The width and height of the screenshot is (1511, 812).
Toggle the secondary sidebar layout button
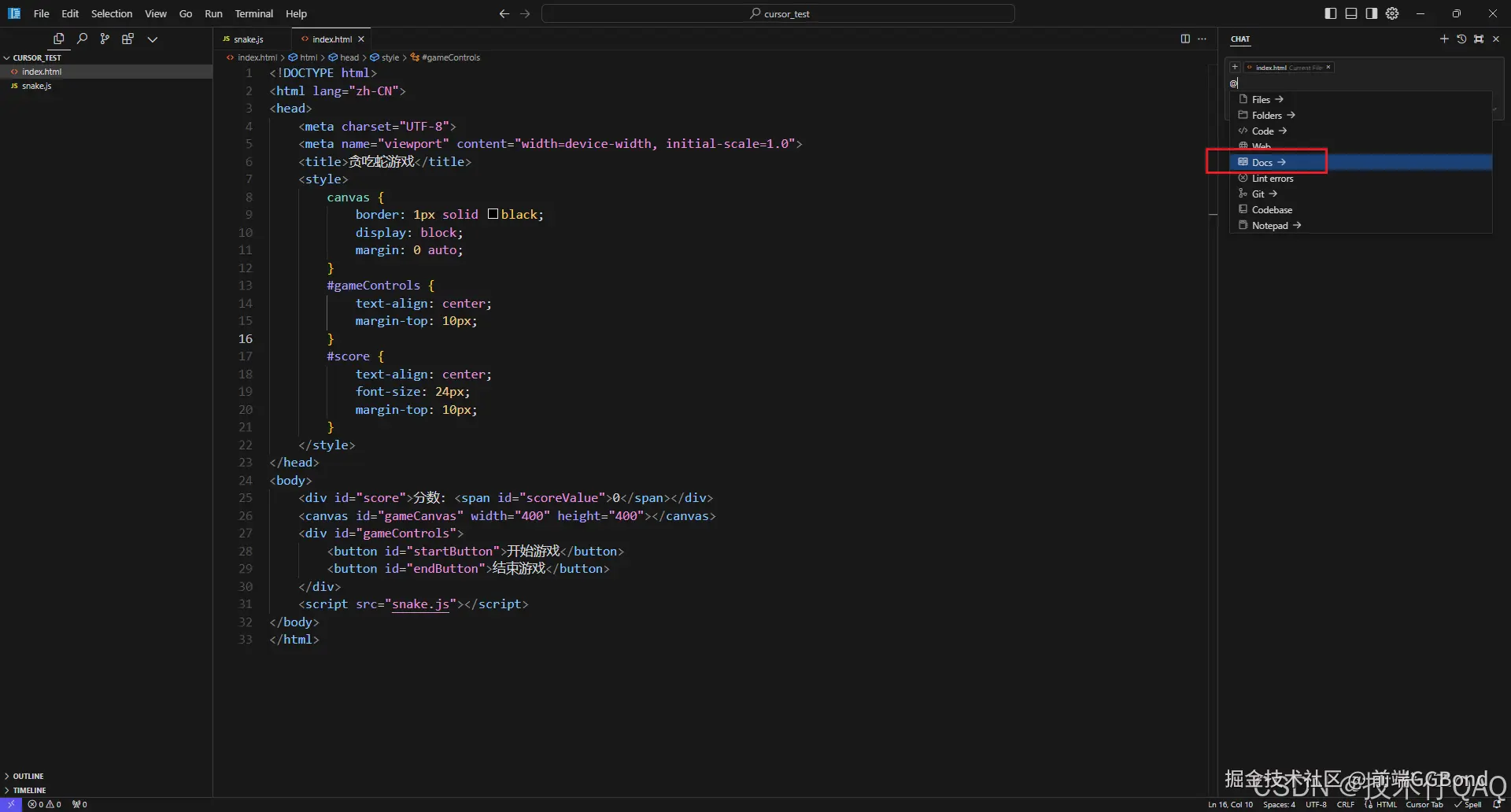click(1372, 13)
